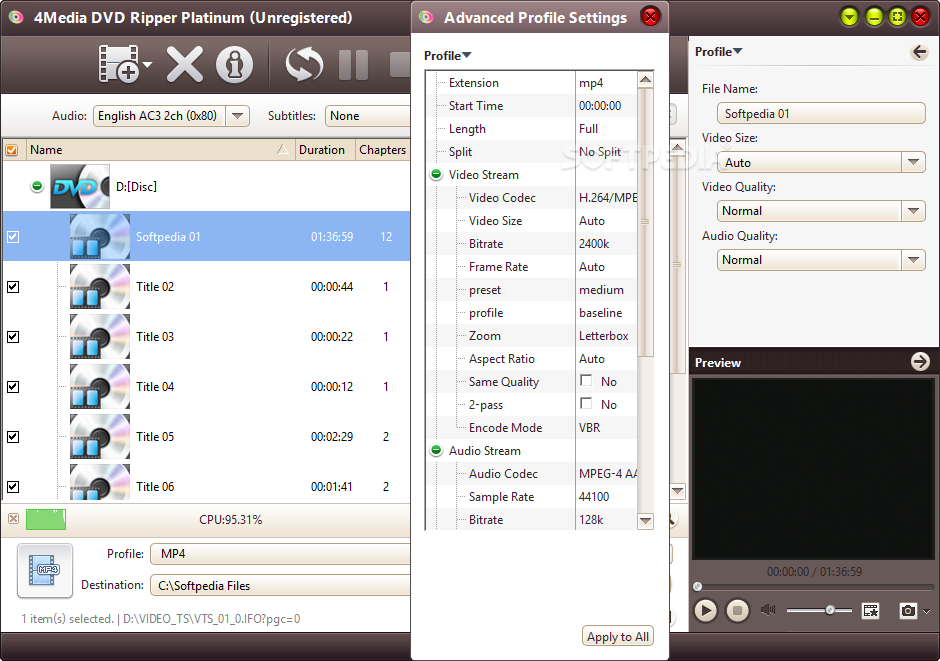Image resolution: width=940 pixels, height=661 pixels.
Task: Open the Profile menu in Advanced Settings
Action: 447,56
